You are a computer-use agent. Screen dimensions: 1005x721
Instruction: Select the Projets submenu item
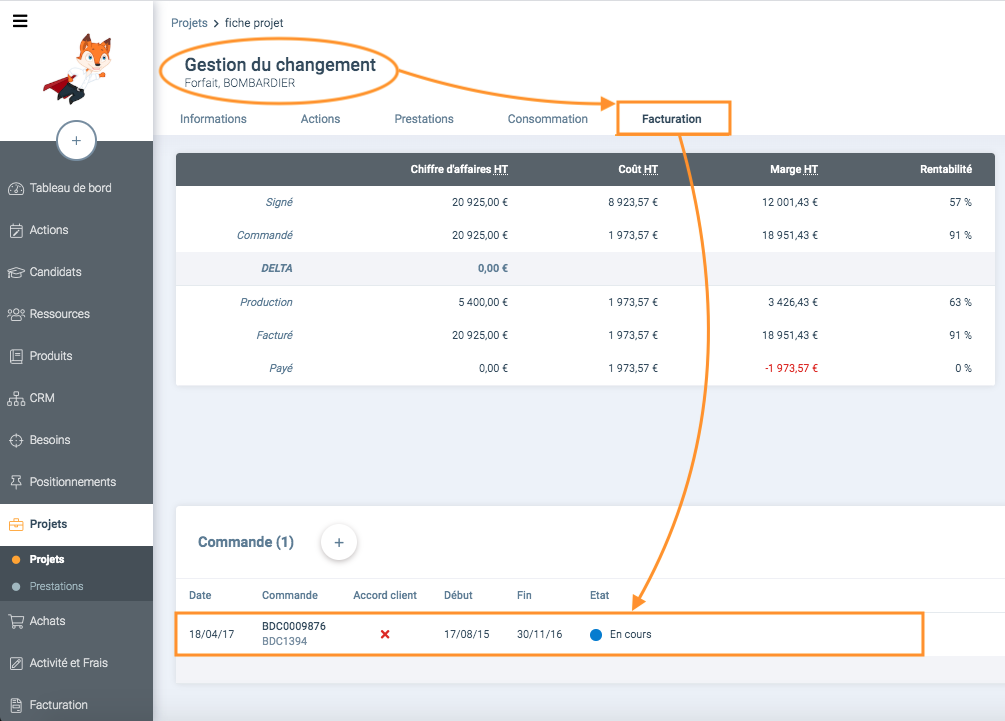tap(47, 560)
